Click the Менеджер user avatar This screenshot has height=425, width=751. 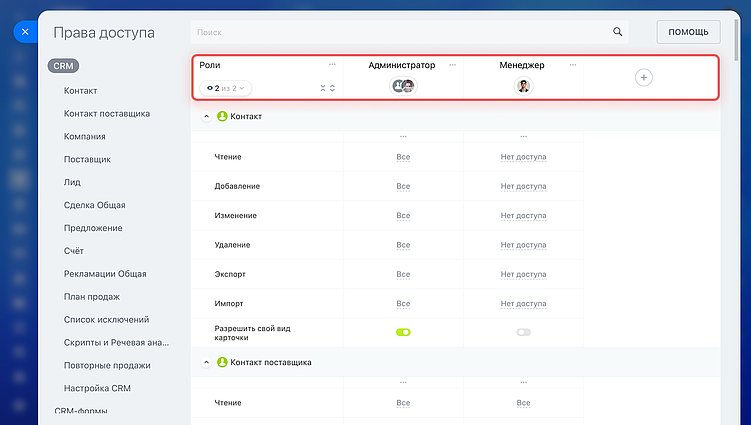[x=523, y=86]
